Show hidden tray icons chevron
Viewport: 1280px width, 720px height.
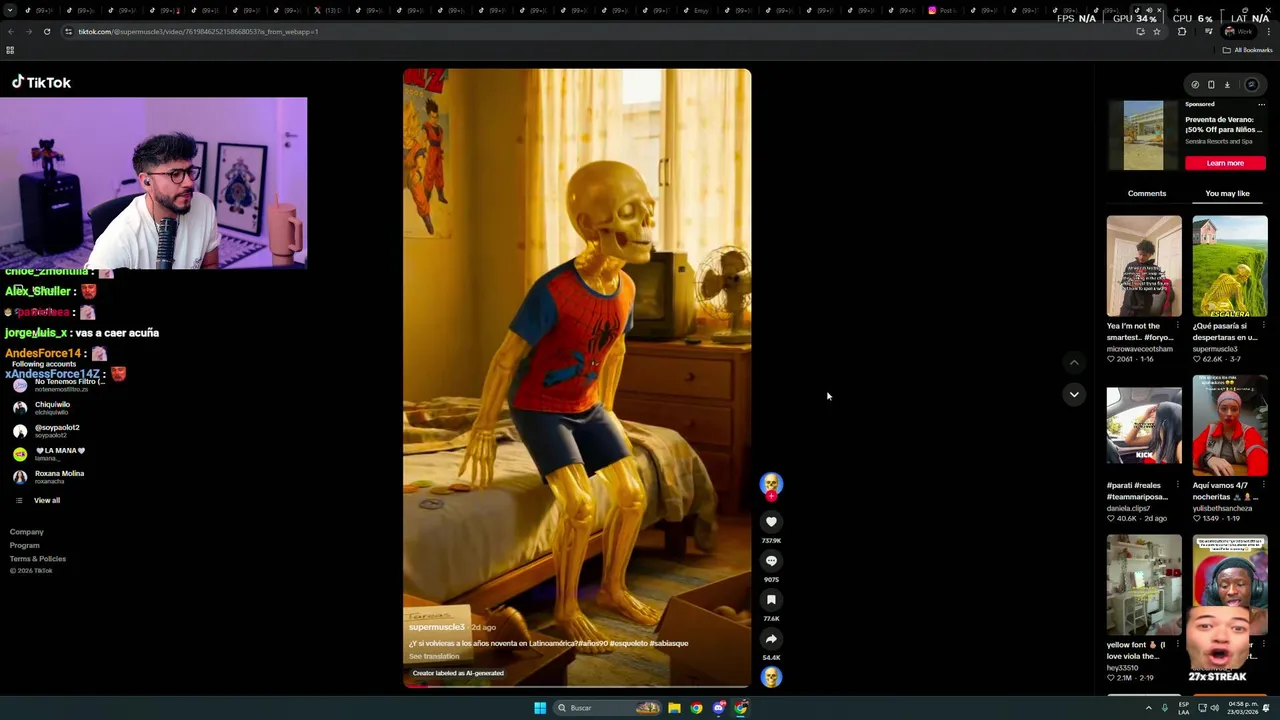1148,708
